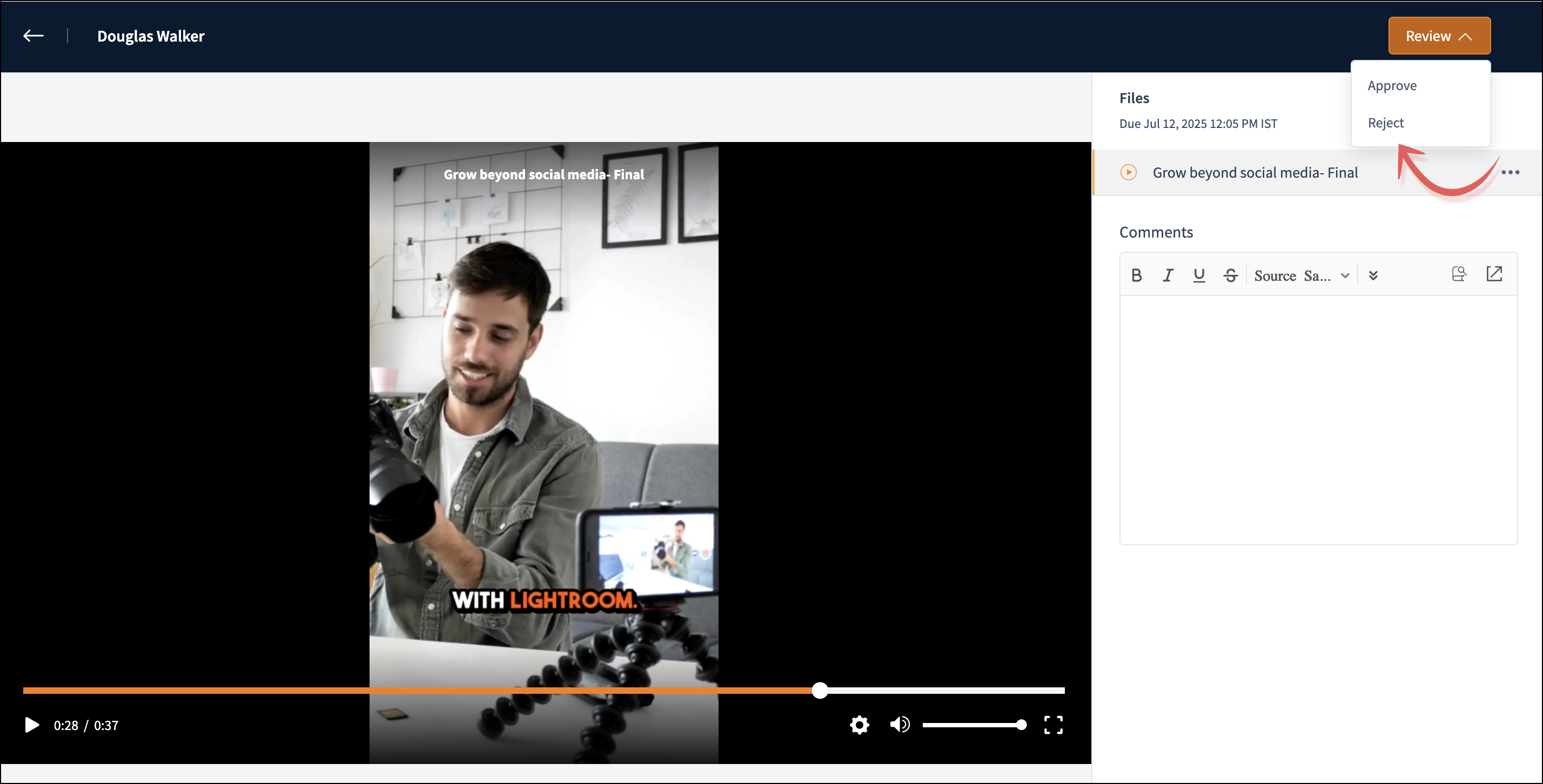Open video settings gear
The height and width of the screenshot is (784, 1543).
859,725
